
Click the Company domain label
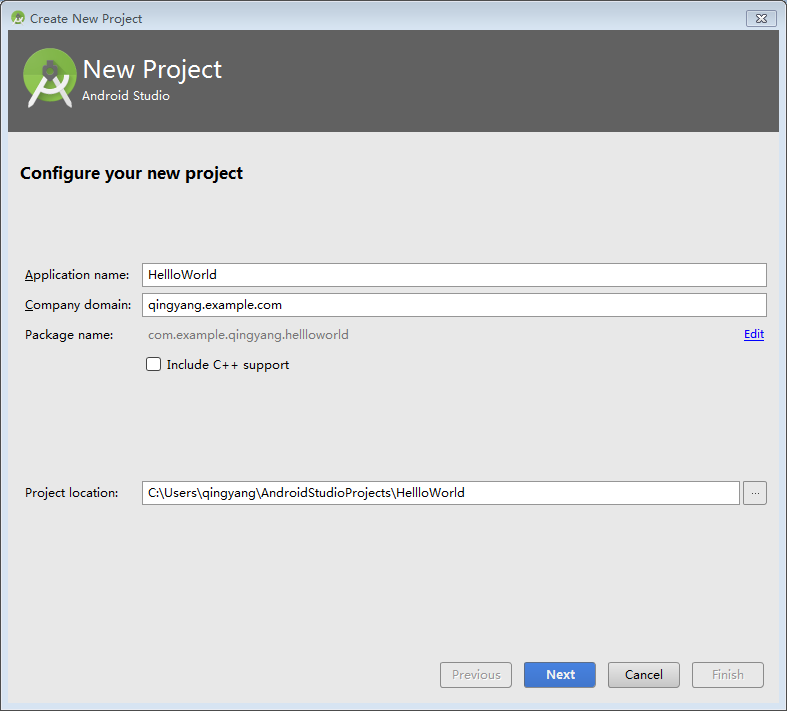[x=78, y=305]
